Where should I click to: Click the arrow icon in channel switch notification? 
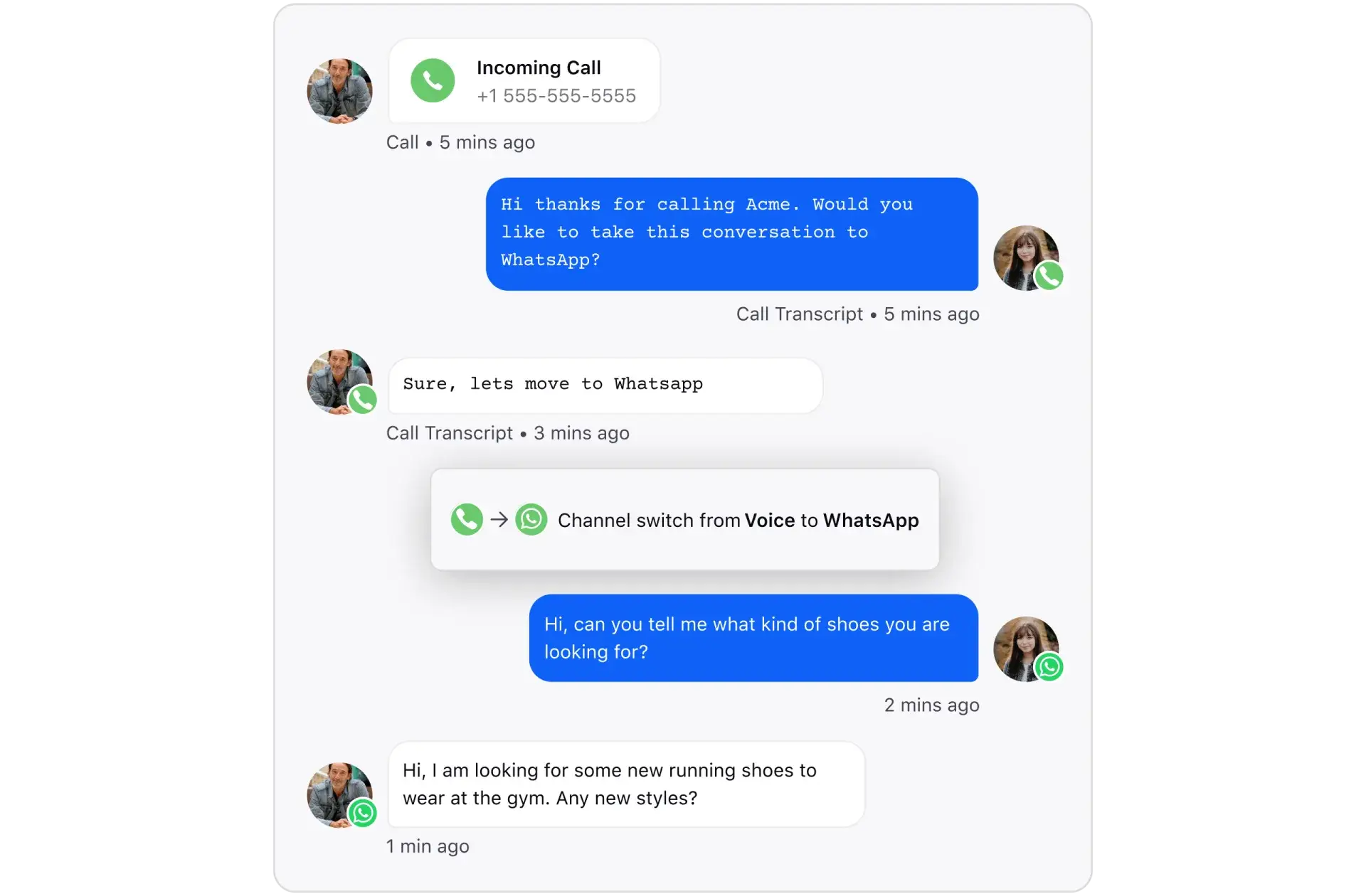tap(498, 519)
